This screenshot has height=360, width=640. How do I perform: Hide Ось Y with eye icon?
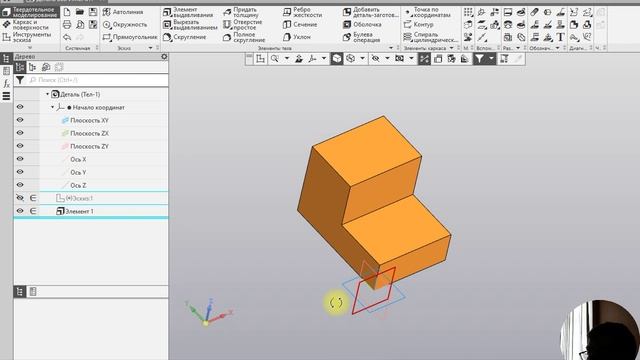pyautogui.click(x=20, y=172)
